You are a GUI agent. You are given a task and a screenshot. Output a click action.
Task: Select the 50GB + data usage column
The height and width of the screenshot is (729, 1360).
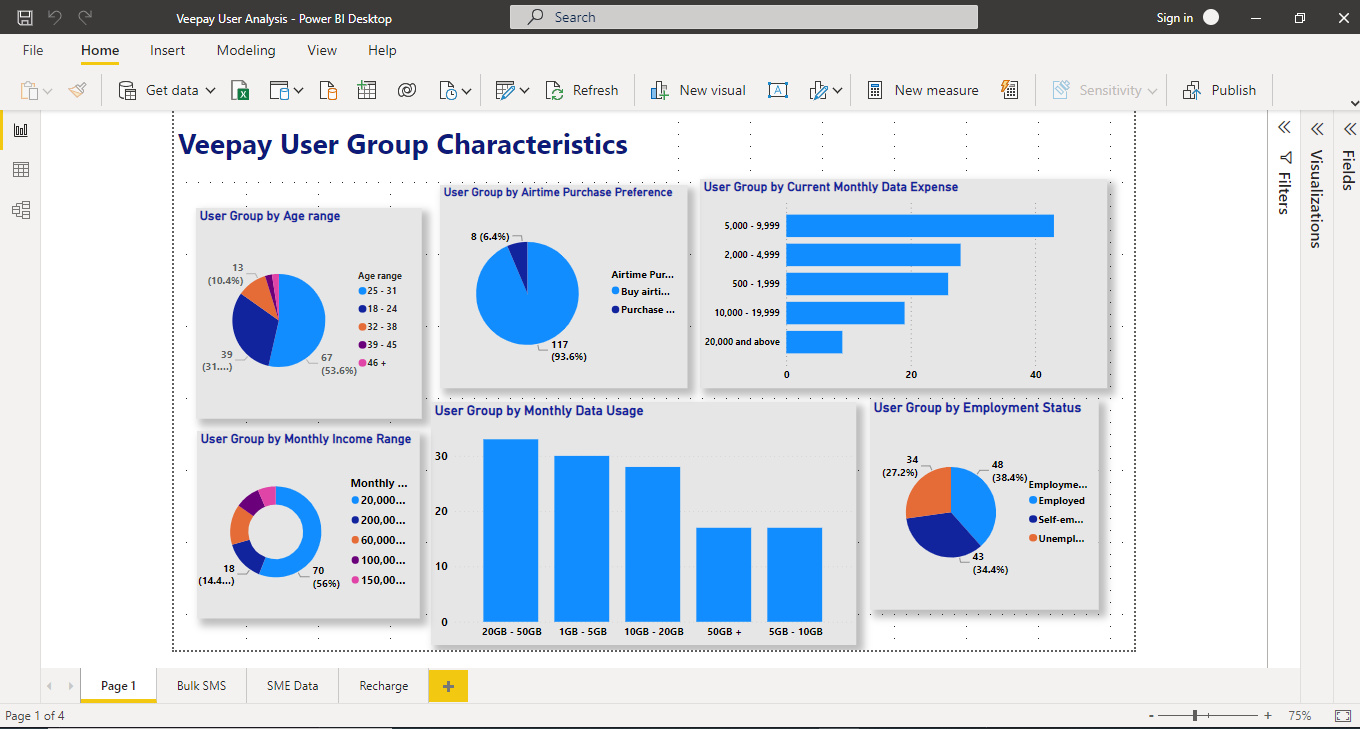[x=724, y=574]
